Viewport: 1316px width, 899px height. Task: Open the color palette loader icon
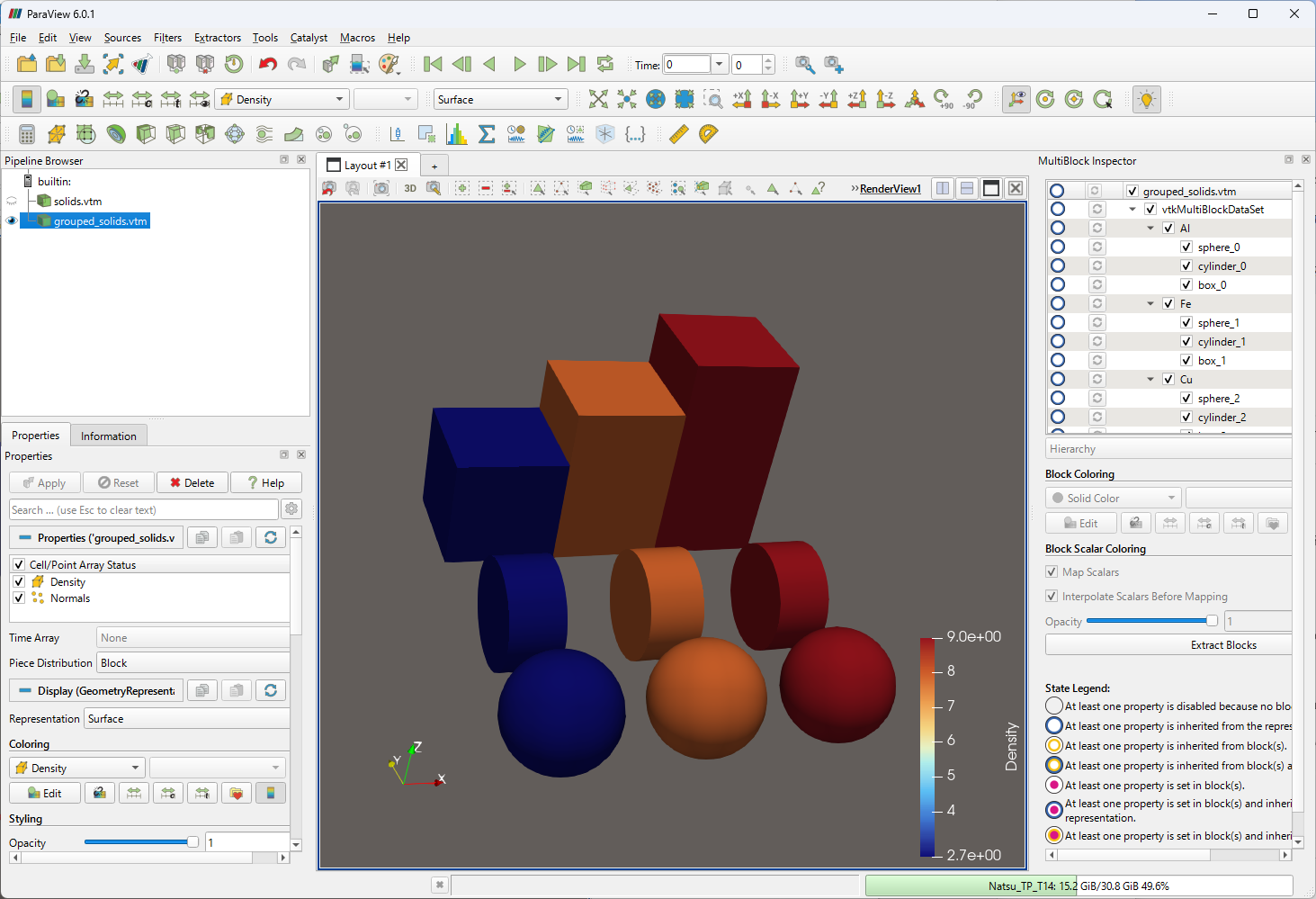[389, 64]
